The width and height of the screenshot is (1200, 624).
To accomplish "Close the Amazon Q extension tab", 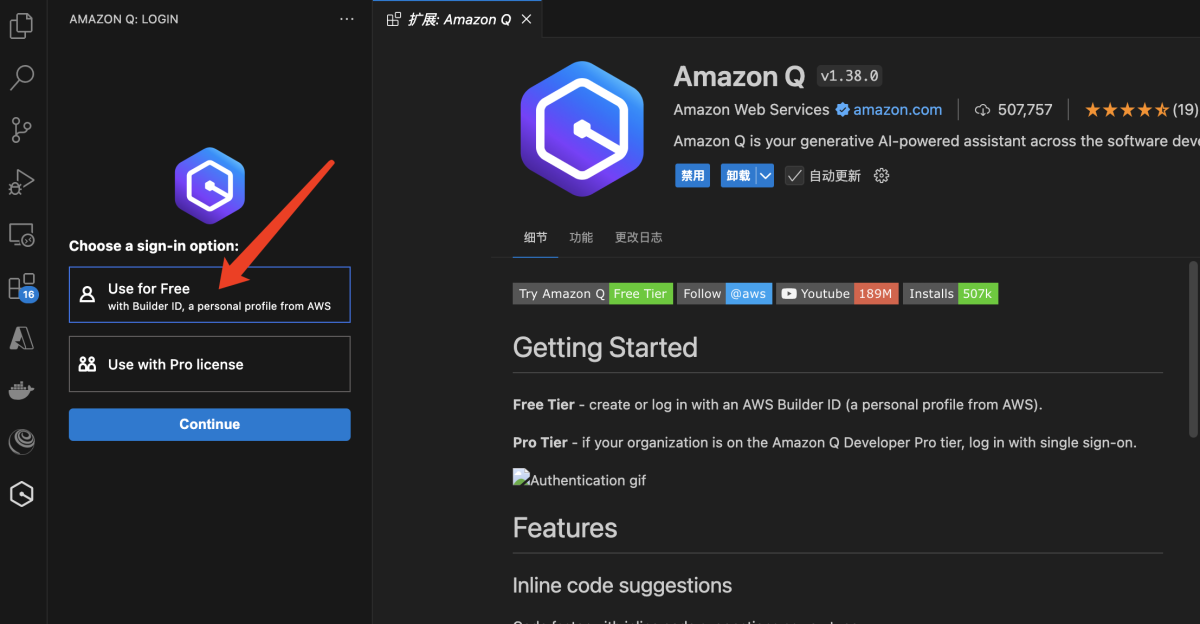I will point(527,19).
